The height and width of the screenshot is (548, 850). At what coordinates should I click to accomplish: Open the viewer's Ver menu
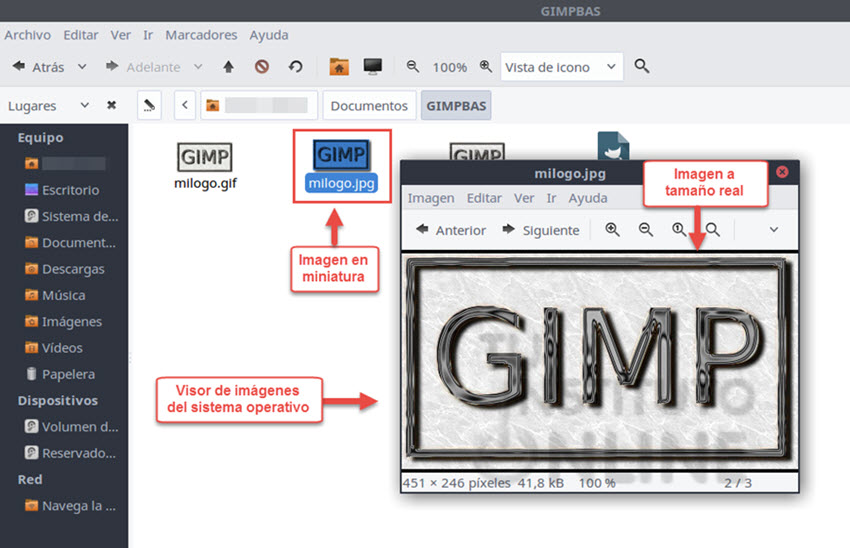(x=524, y=198)
